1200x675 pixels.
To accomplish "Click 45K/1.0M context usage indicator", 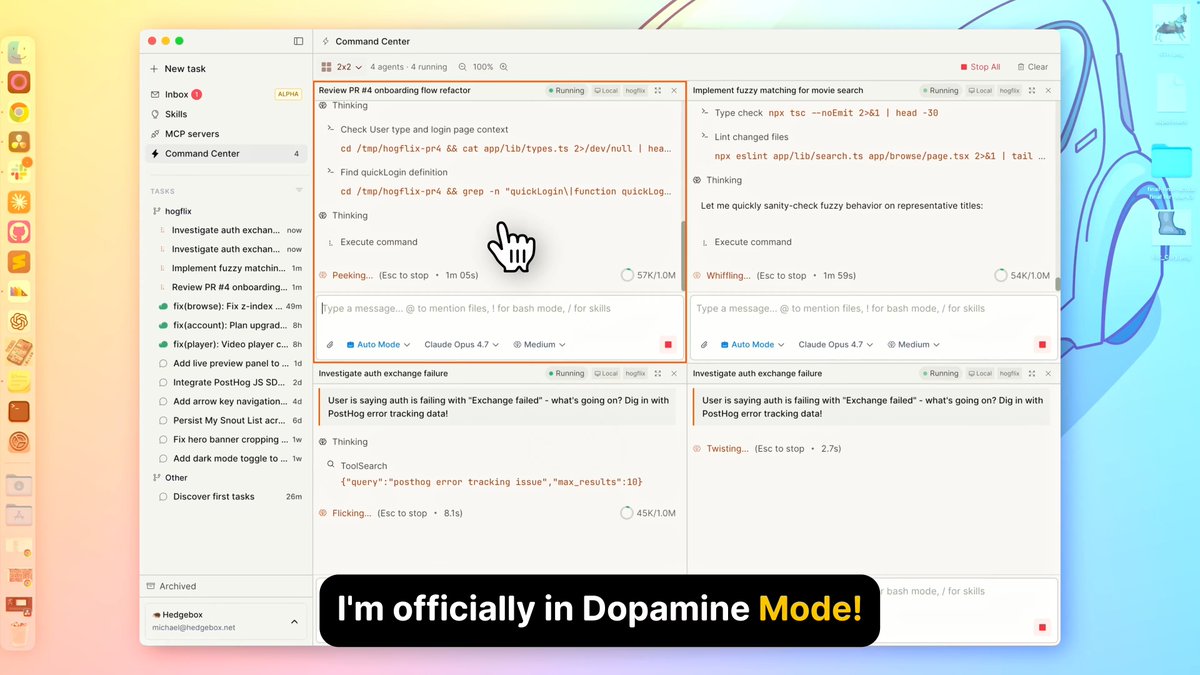I will point(648,513).
